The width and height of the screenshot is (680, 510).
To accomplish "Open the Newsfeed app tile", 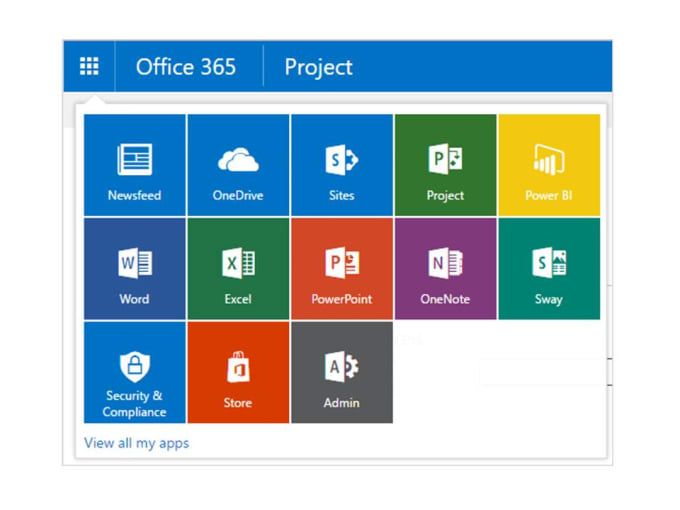I will pos(135,165).
